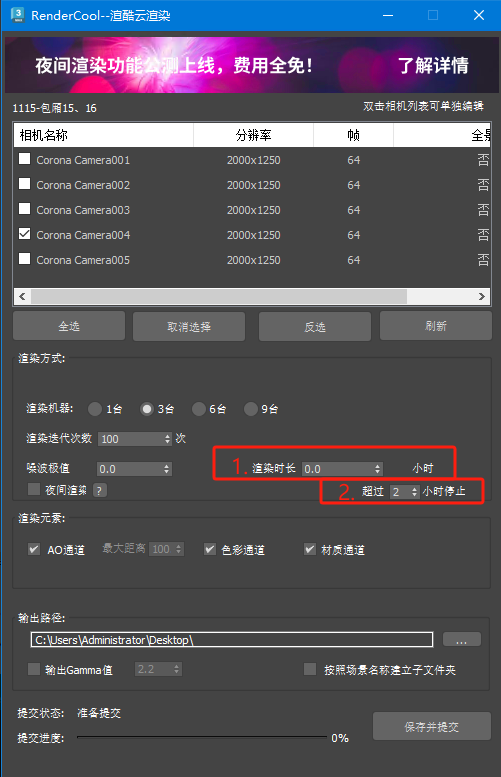Open the 了解详情 banner link
The height and width of the screenshot is (777, 501).
pos(433,65)
